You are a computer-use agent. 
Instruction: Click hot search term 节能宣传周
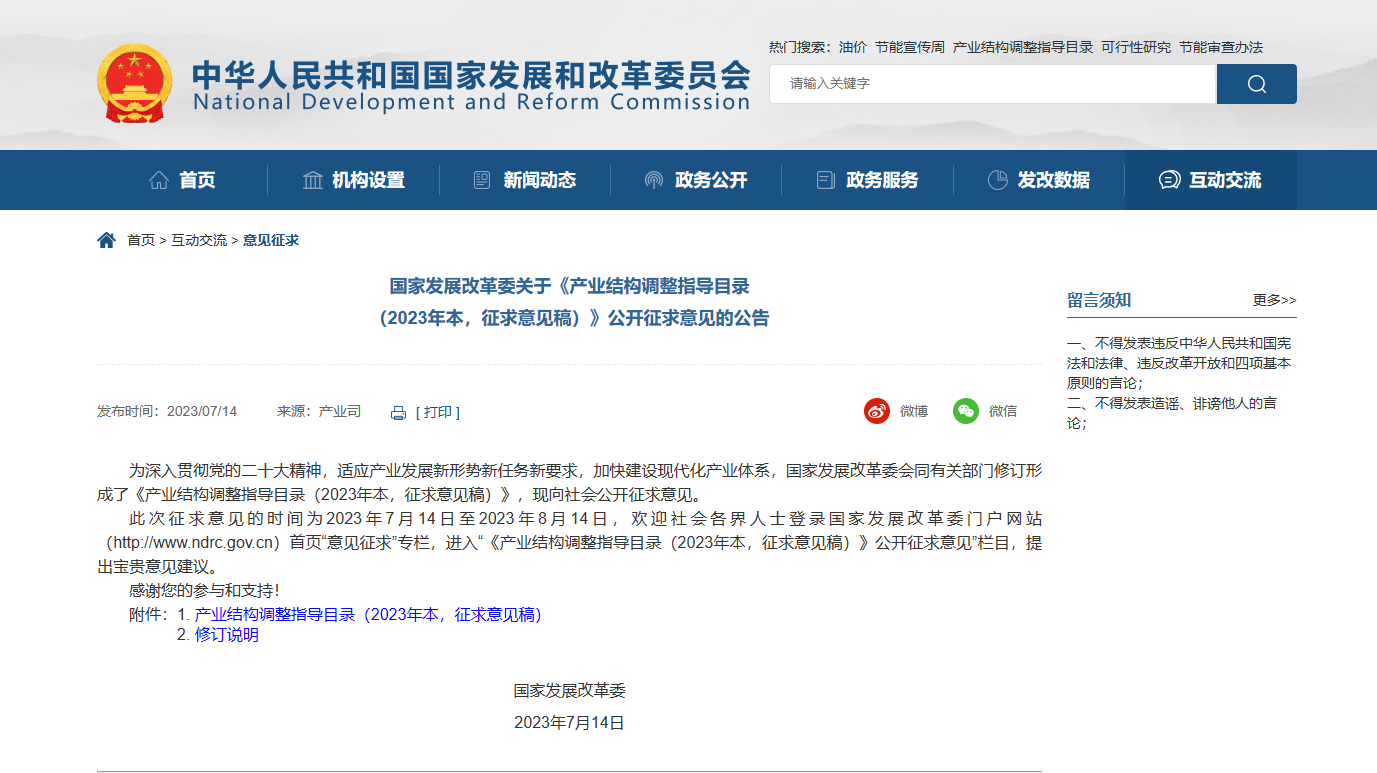click(909, 47)
